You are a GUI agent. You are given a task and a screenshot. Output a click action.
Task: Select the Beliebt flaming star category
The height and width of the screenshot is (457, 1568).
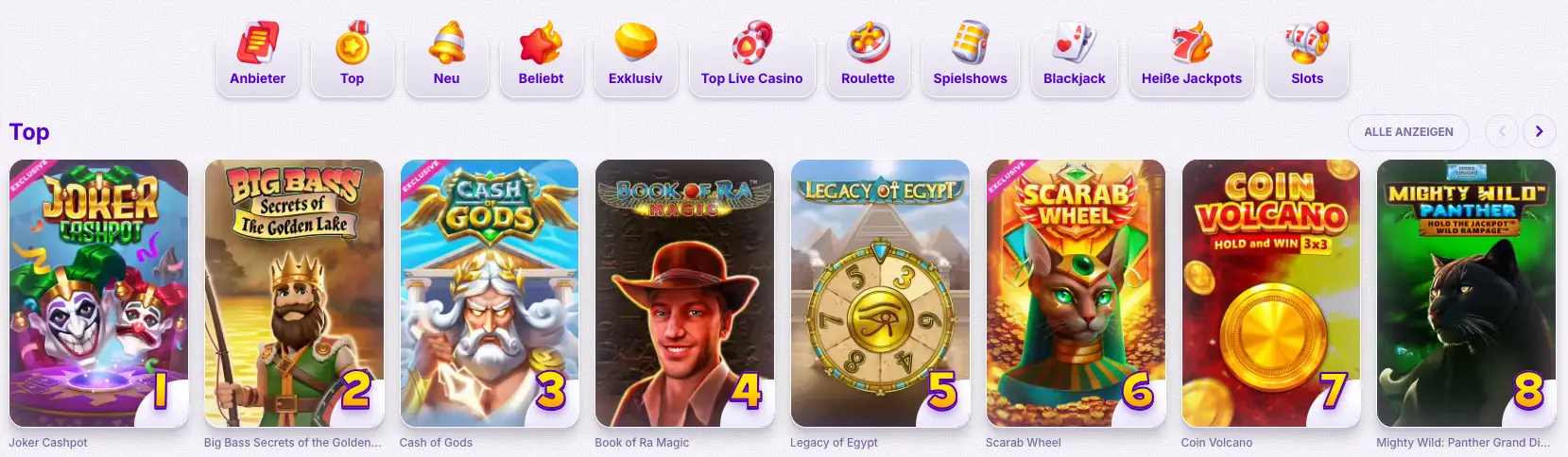(541, 56)
